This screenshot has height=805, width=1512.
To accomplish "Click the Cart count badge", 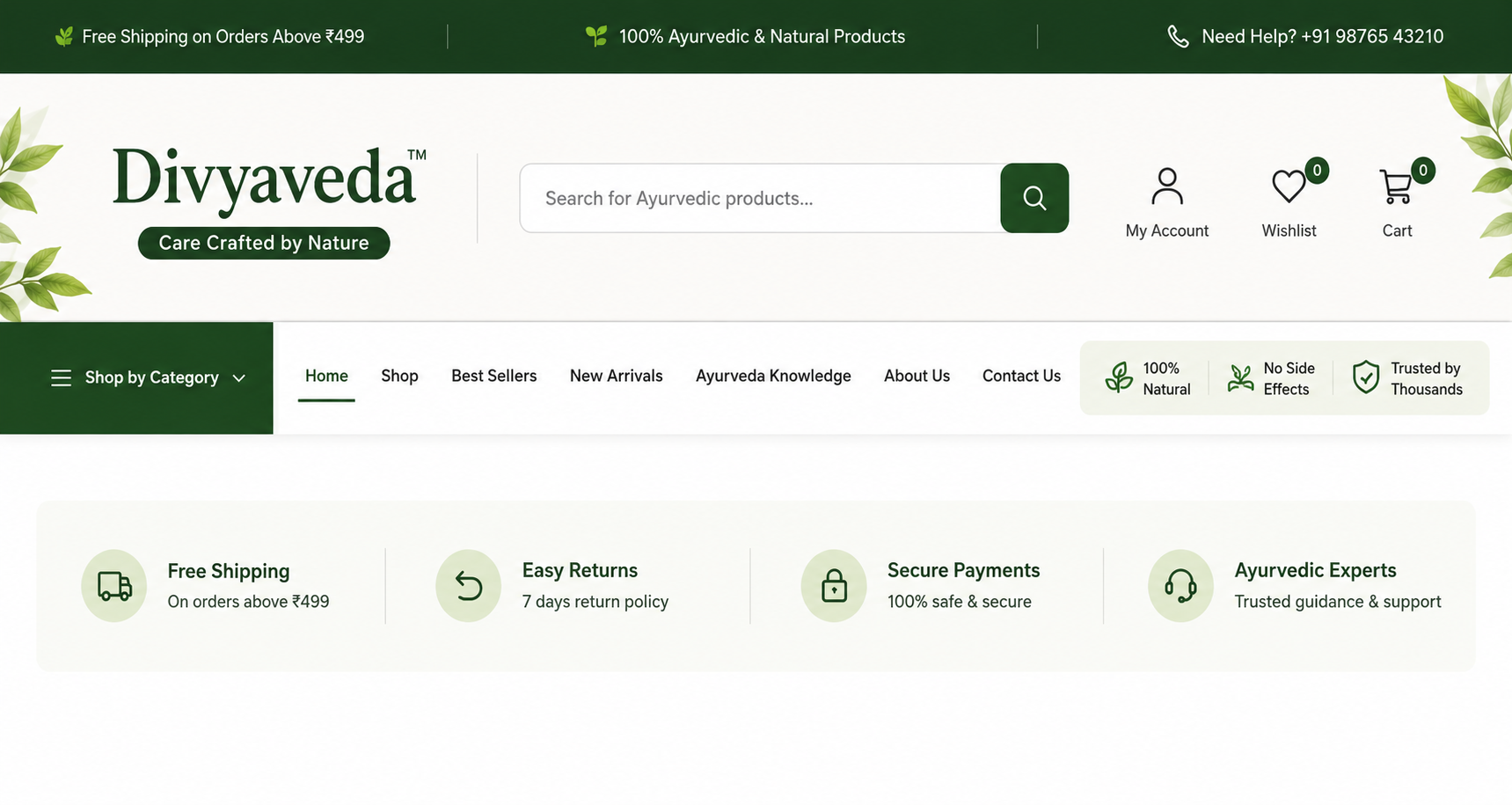I will pos(1423,170).
